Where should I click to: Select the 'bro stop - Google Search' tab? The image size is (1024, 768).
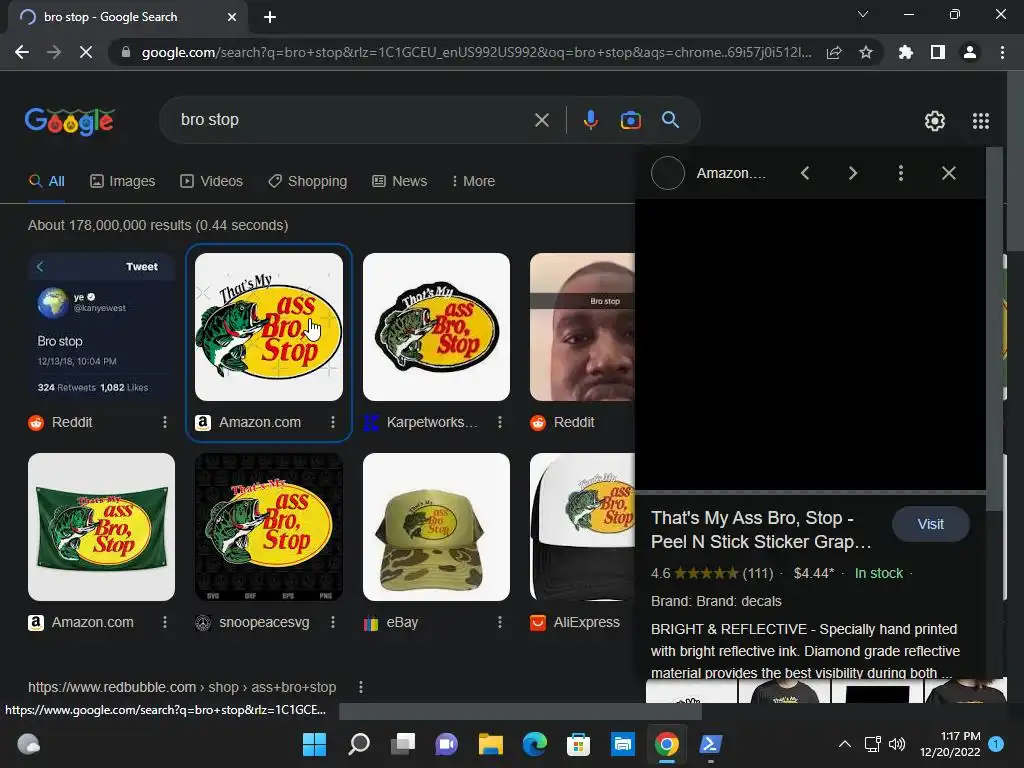tap(128, 17)
